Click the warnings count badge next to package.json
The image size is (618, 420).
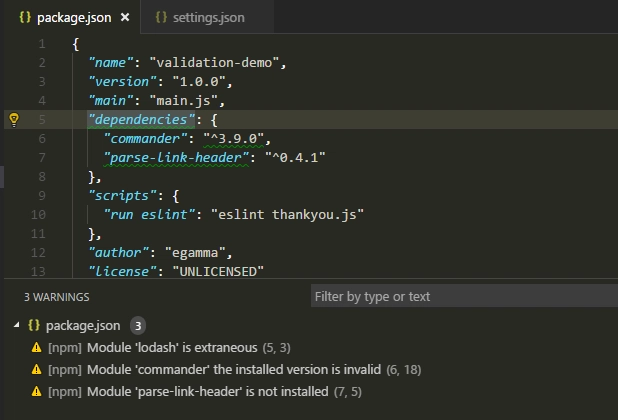click(138, 326)
